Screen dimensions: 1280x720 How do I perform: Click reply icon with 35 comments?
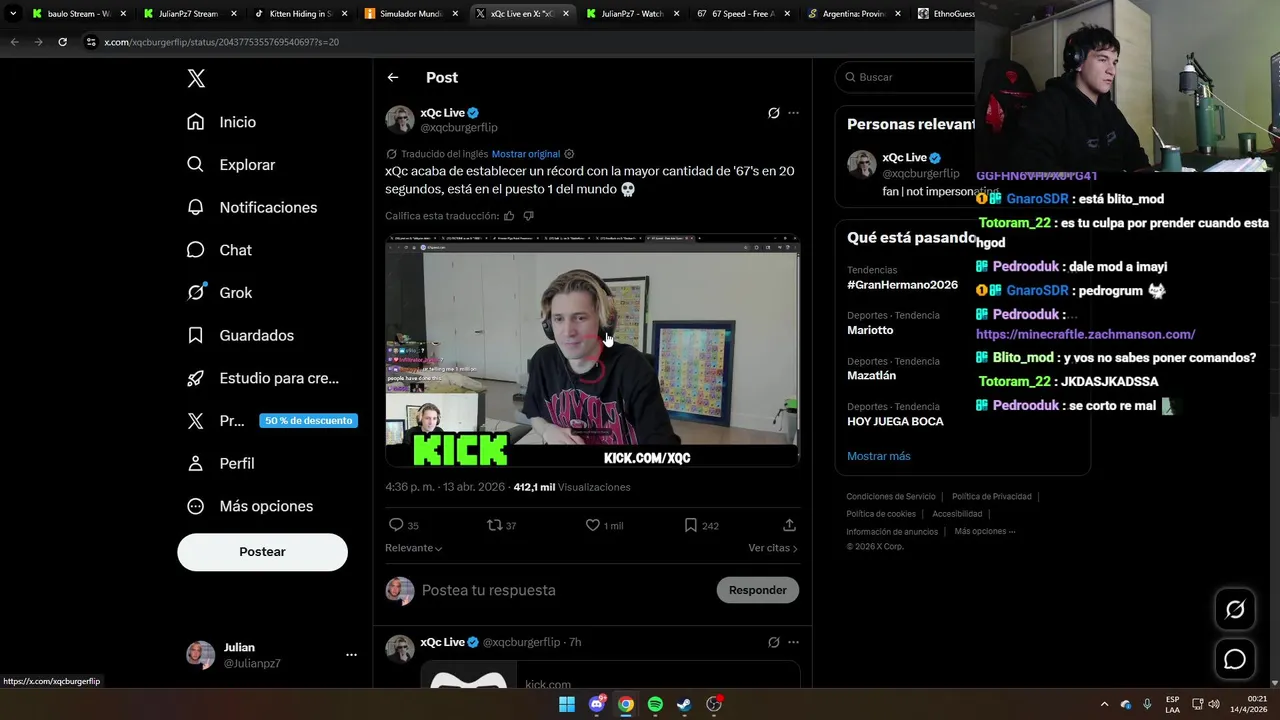(396, 525)
